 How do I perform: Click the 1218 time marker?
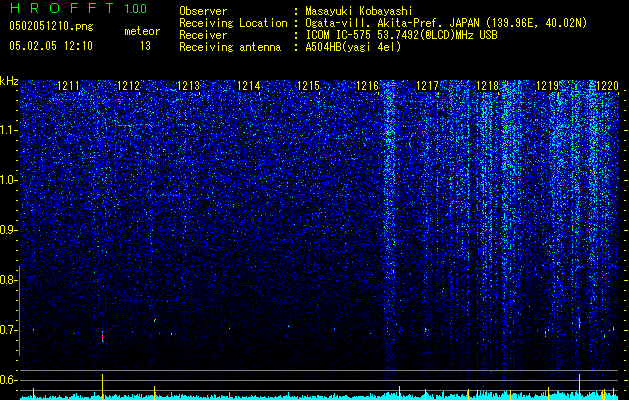click(x=487, y=85)
